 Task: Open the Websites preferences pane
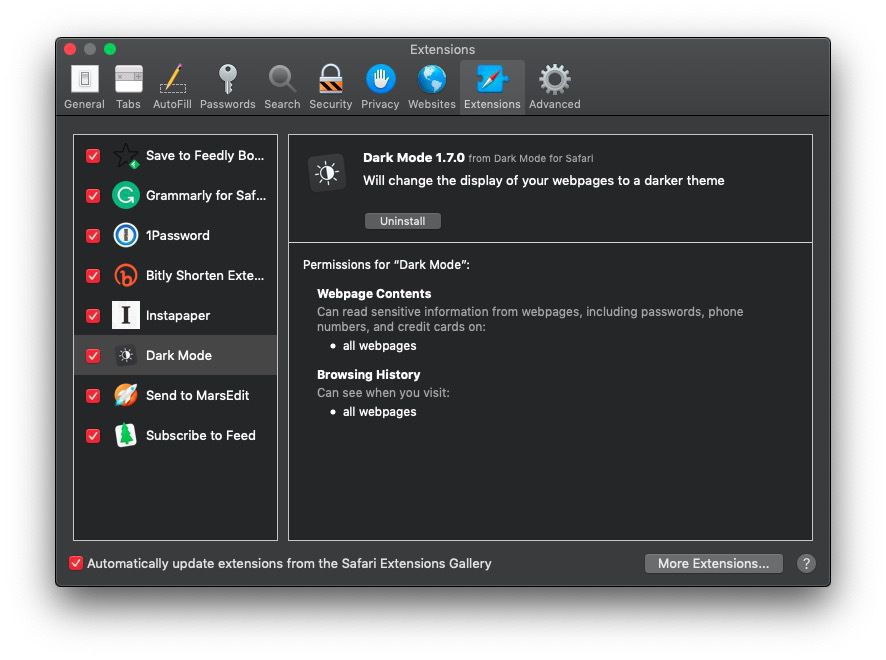(432, 87)
